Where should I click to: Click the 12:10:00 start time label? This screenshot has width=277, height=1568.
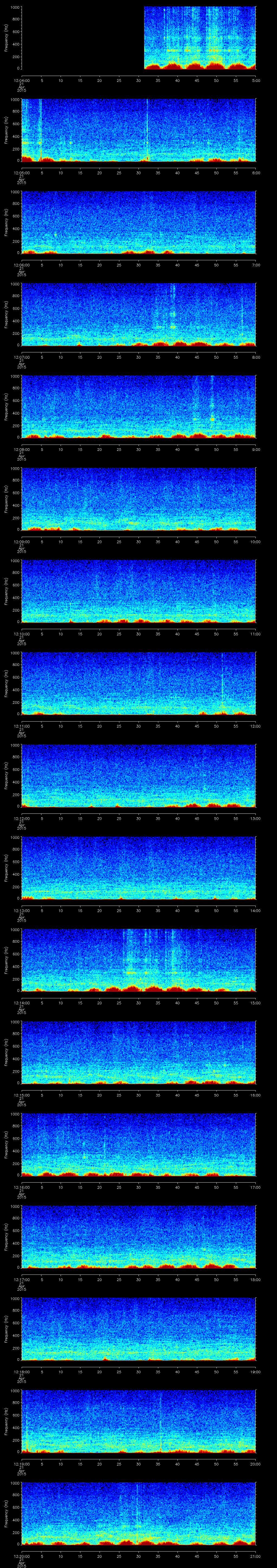(x=21, y=634)
